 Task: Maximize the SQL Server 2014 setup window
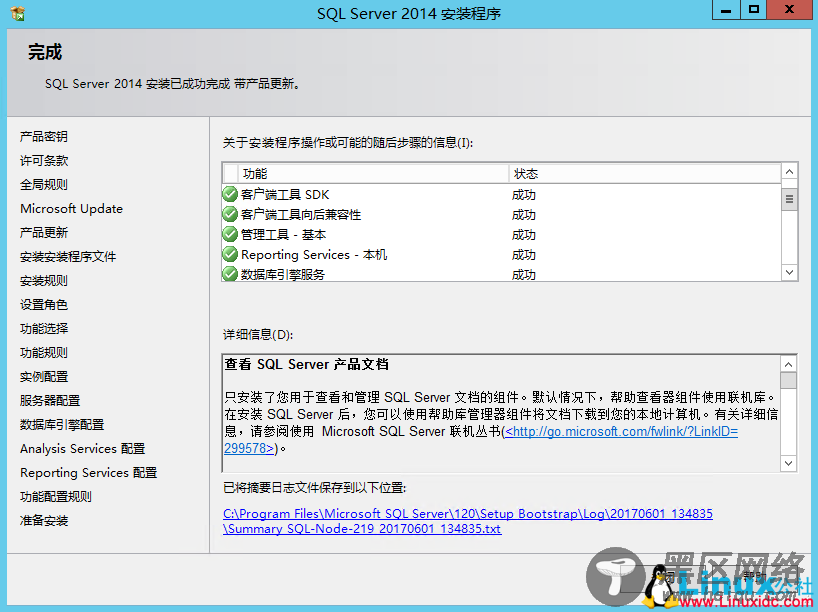tap(753, 10)
